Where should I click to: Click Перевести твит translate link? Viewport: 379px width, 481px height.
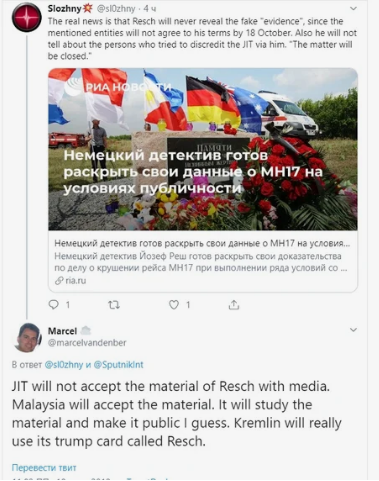coord(44,468)
